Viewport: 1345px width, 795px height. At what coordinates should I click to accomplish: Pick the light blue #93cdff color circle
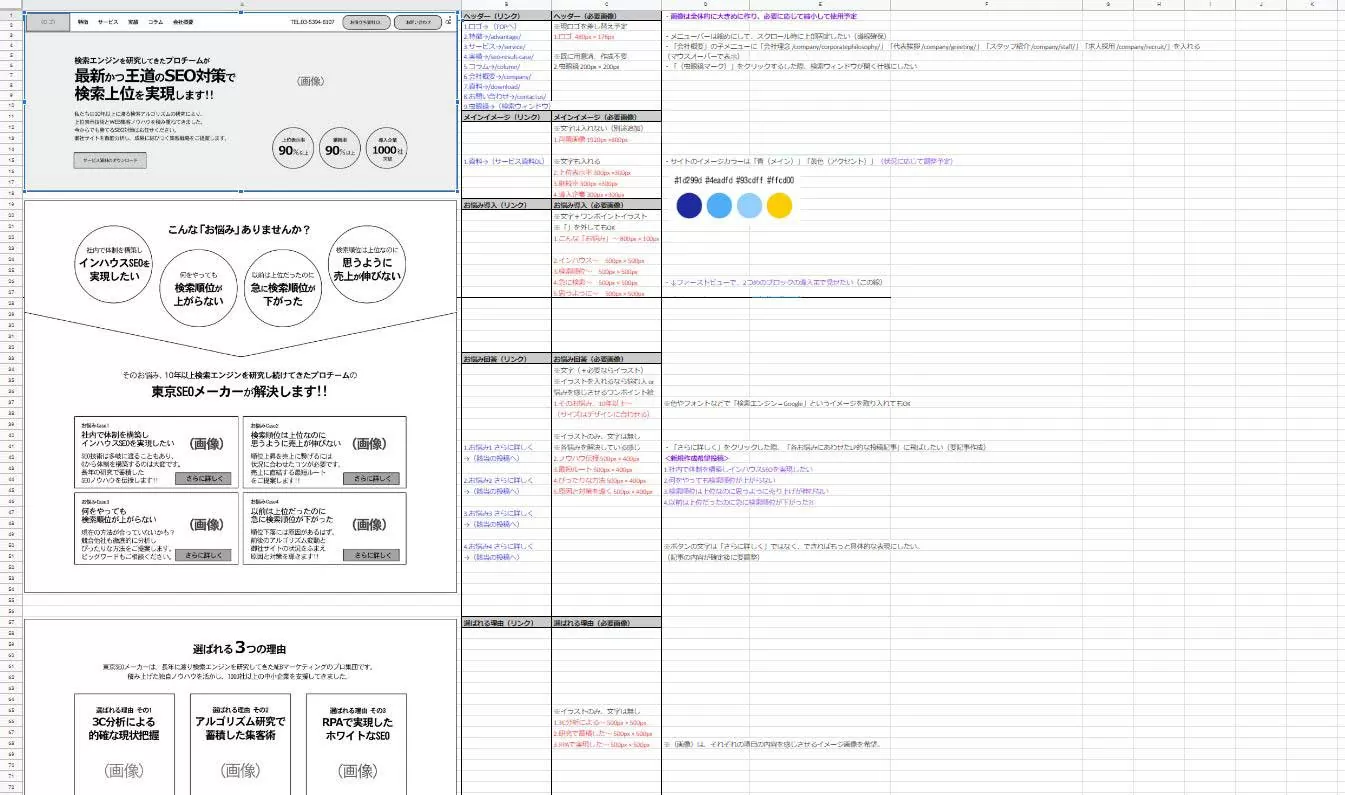749,205
